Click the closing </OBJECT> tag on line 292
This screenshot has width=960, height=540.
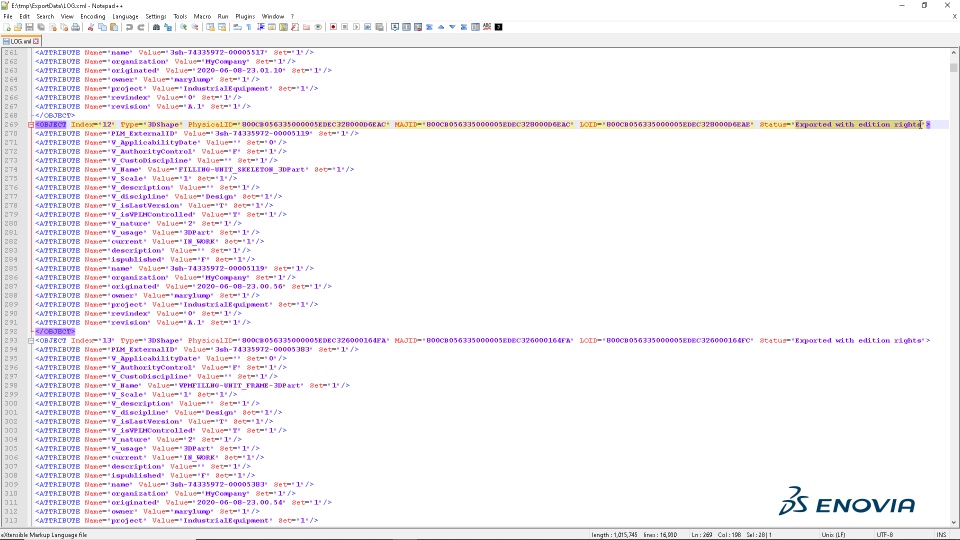click(x=55, y=331)
